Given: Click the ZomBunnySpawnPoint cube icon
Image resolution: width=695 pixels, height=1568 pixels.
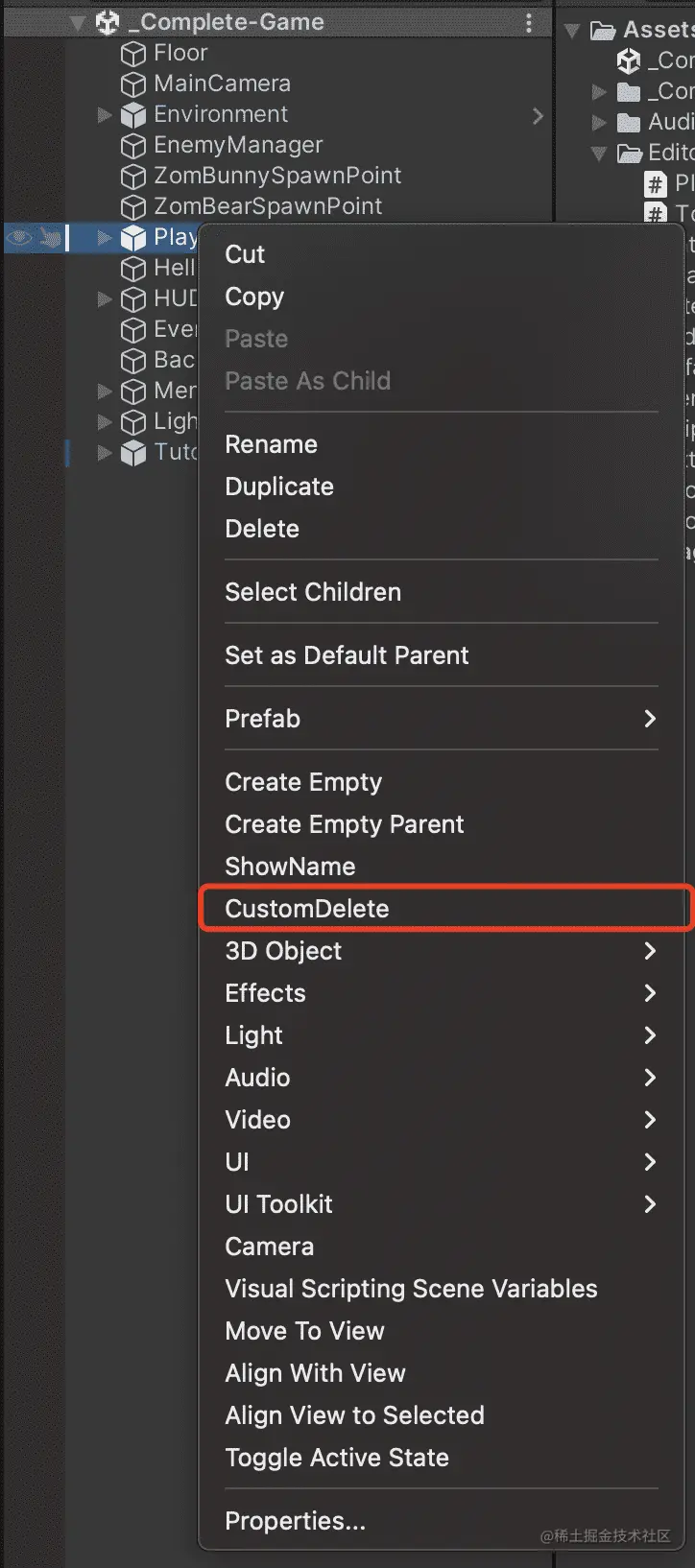Looking at the screenshot, I should [x=133, y=177].
